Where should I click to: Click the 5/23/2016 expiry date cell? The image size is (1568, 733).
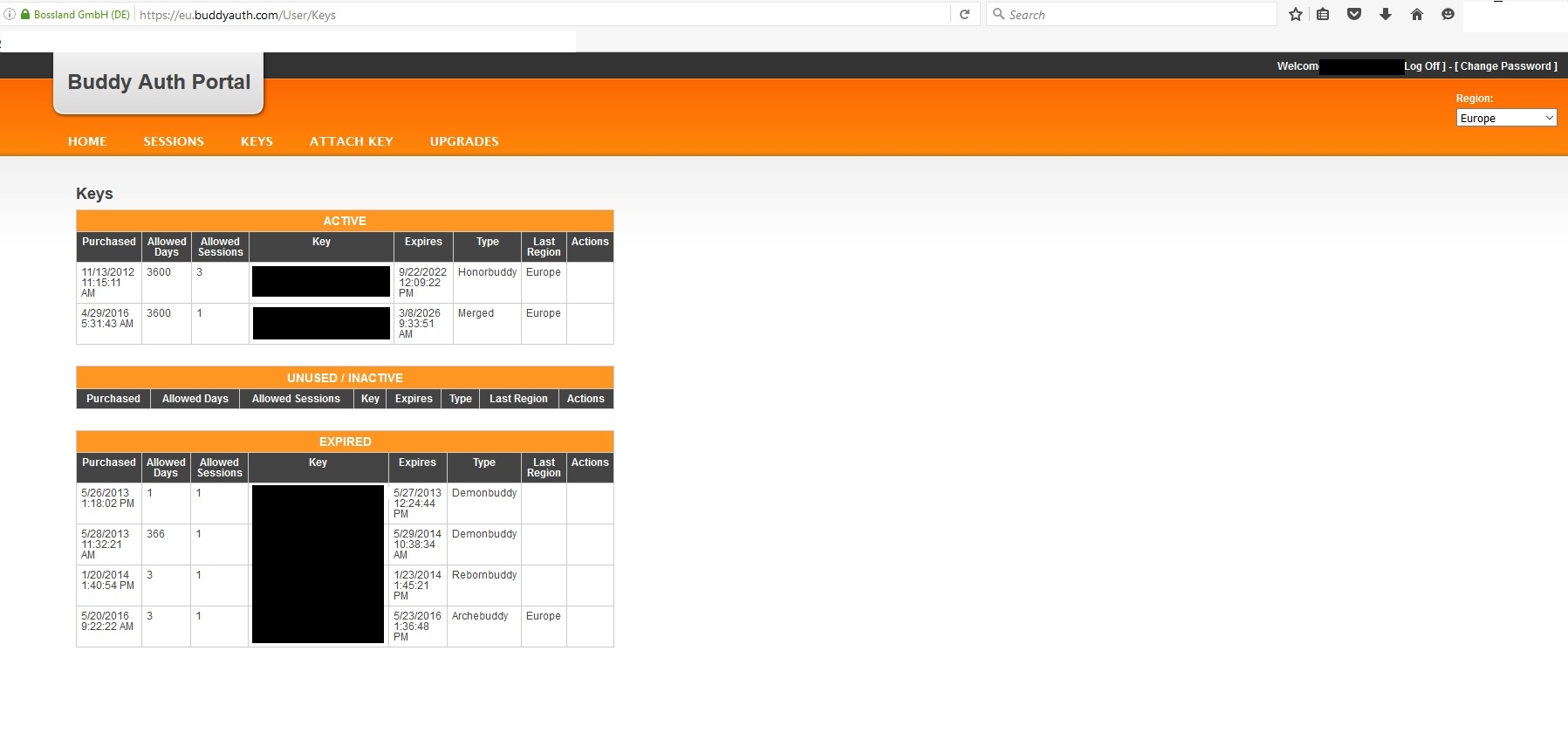click(417, 627)
